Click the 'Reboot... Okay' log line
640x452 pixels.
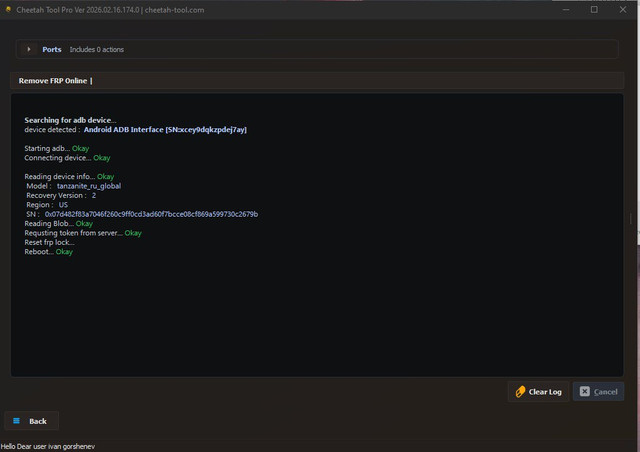tap(48, 252)
